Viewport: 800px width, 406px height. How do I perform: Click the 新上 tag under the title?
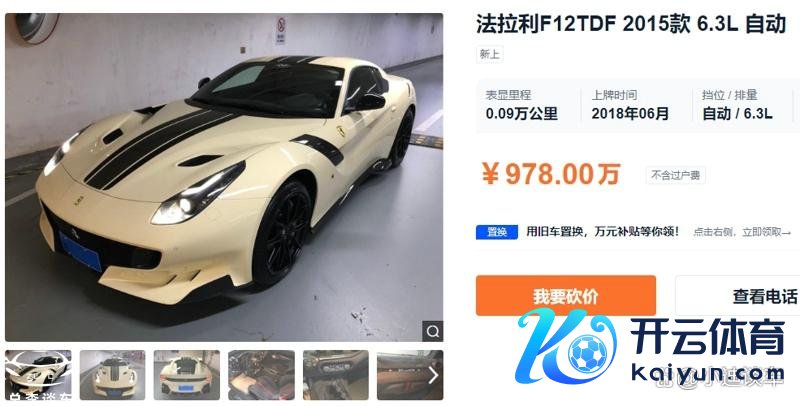click(x=490, y=54)
